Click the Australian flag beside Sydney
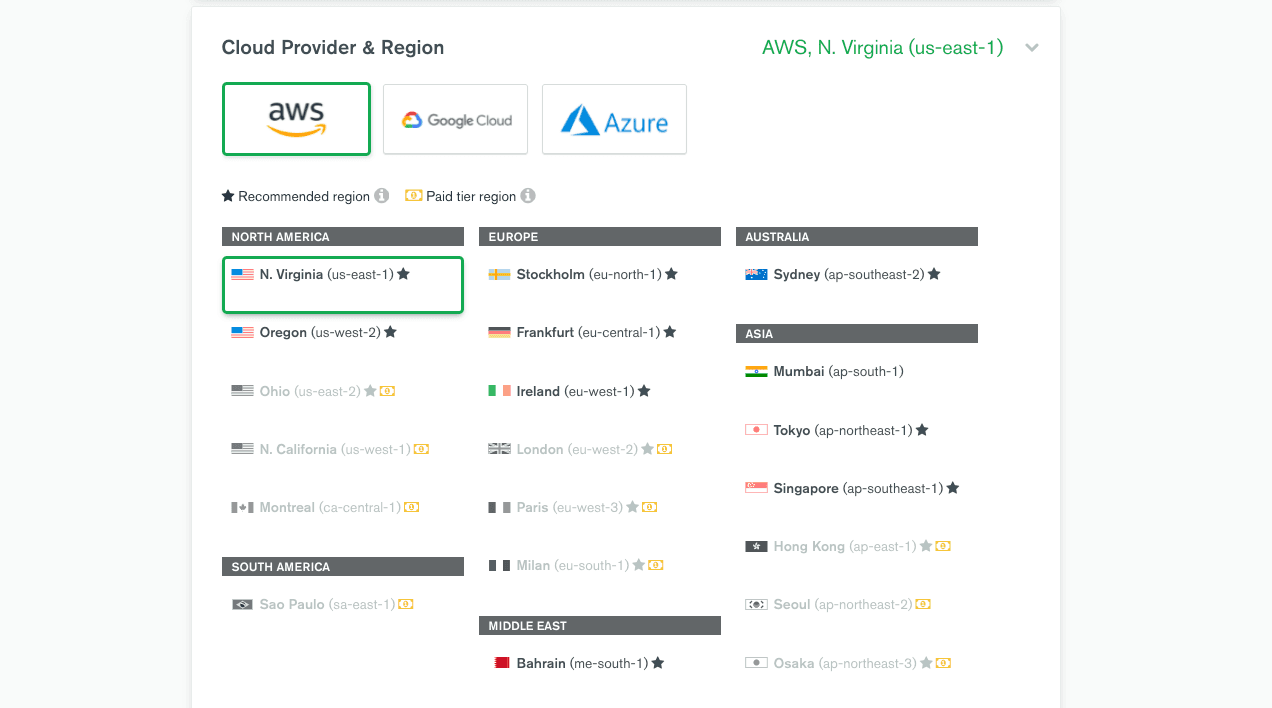 (756, 274)
